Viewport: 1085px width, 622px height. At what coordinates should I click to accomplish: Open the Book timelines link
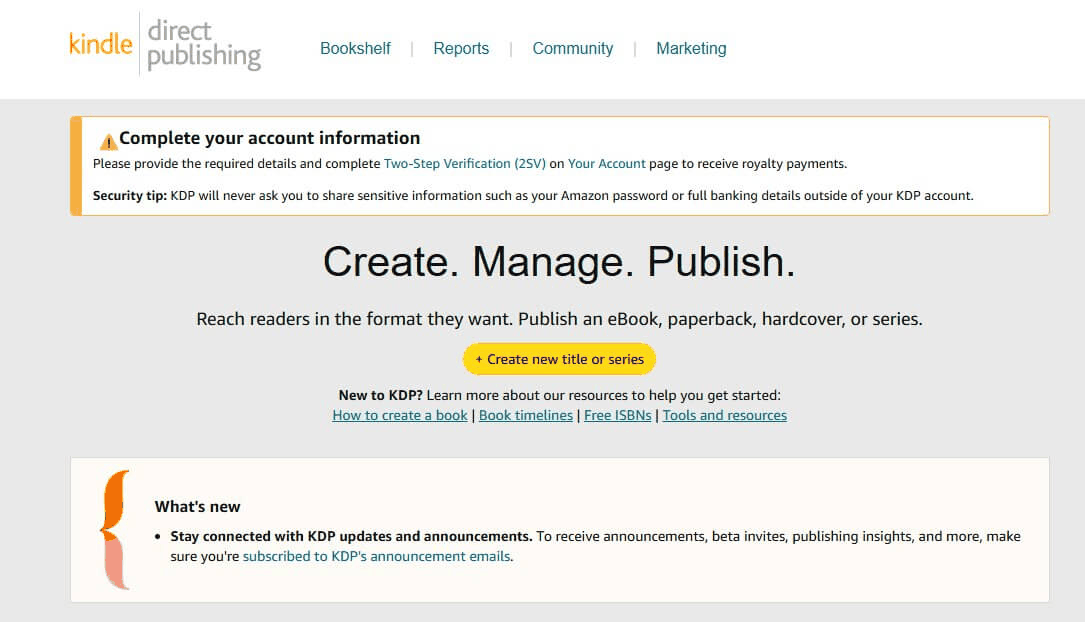pyautogui.click(x=526, y=415)
